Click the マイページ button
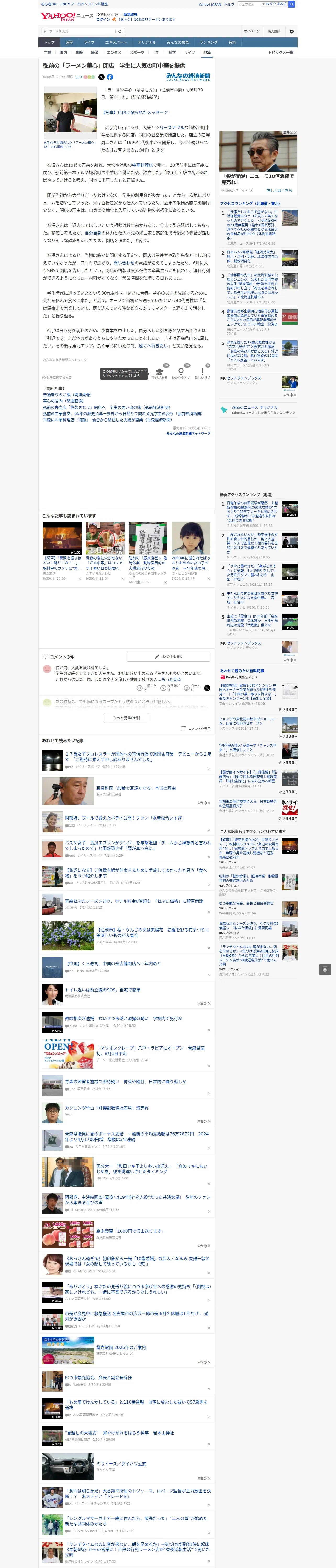336x1568 pixels. click(x=251, y=31)
